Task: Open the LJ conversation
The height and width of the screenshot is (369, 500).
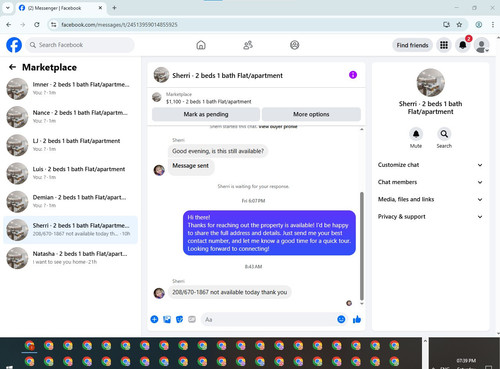Action: point(70,145)
